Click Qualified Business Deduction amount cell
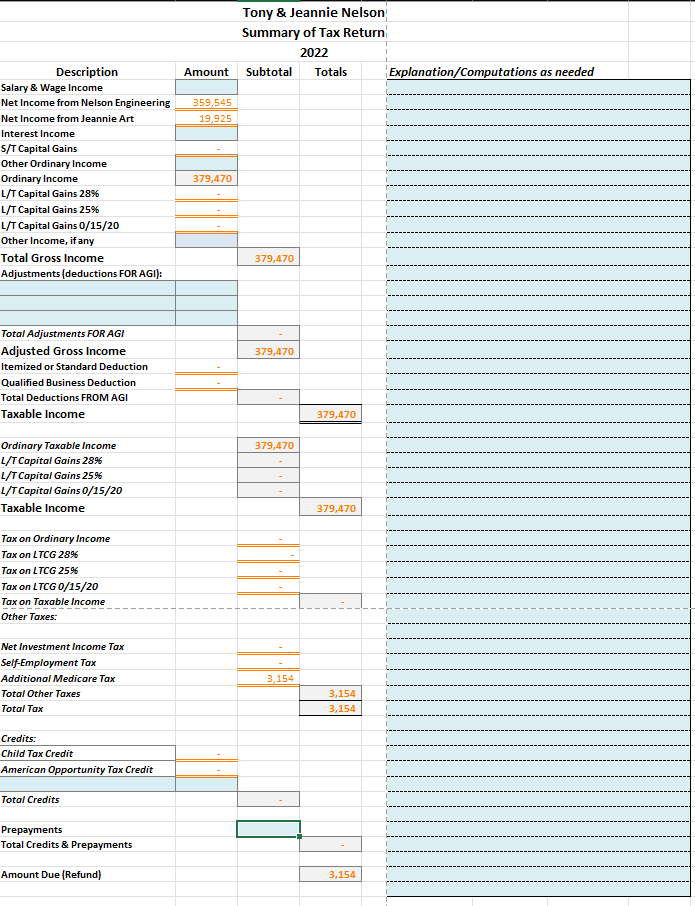 click(206, 383)
